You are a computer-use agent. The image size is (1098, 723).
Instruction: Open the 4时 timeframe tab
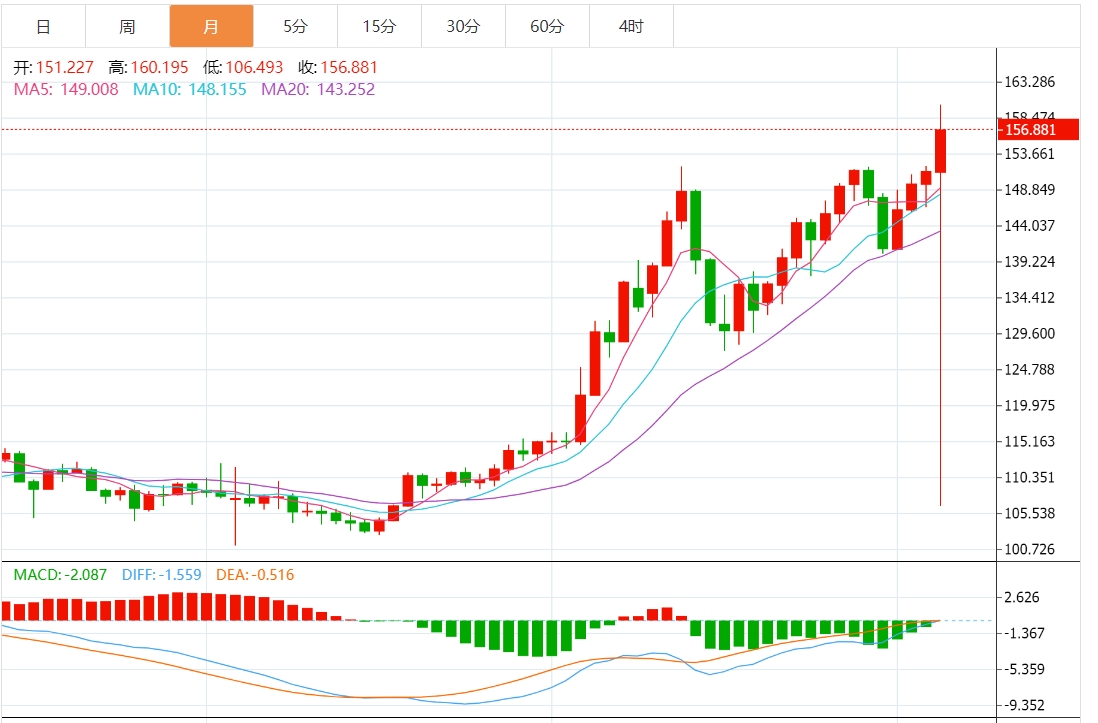pyautogui.click(x=632, y=27)
